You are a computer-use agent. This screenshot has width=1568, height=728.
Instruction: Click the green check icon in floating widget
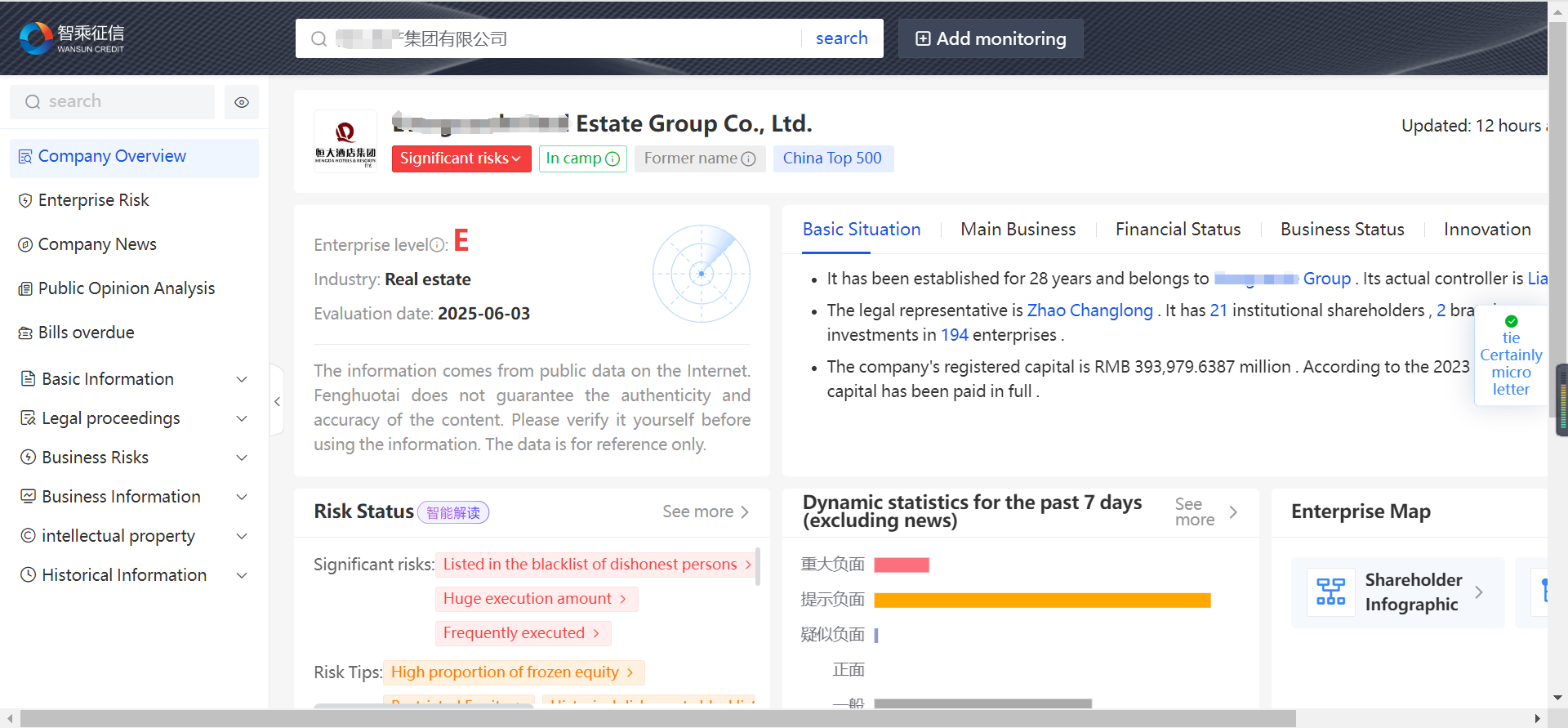tap(1511, 321)
